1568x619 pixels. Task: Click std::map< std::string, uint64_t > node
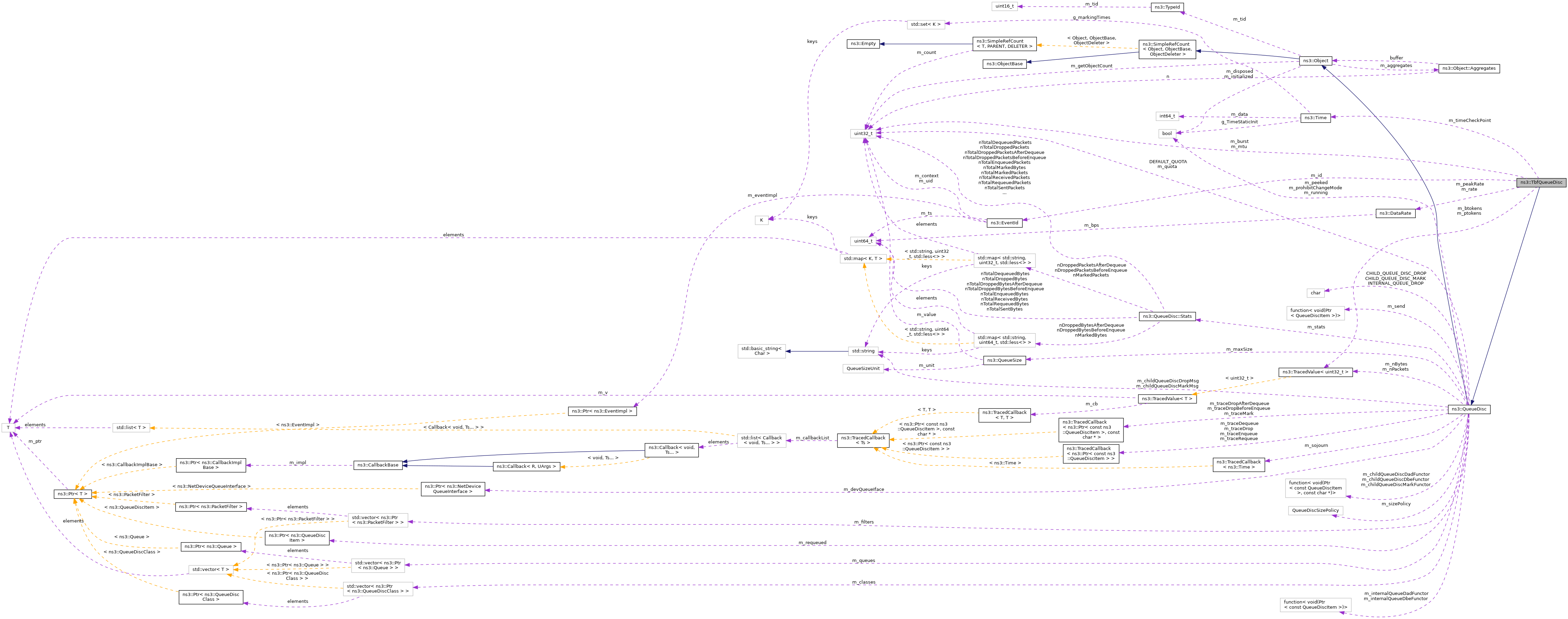1004,340
